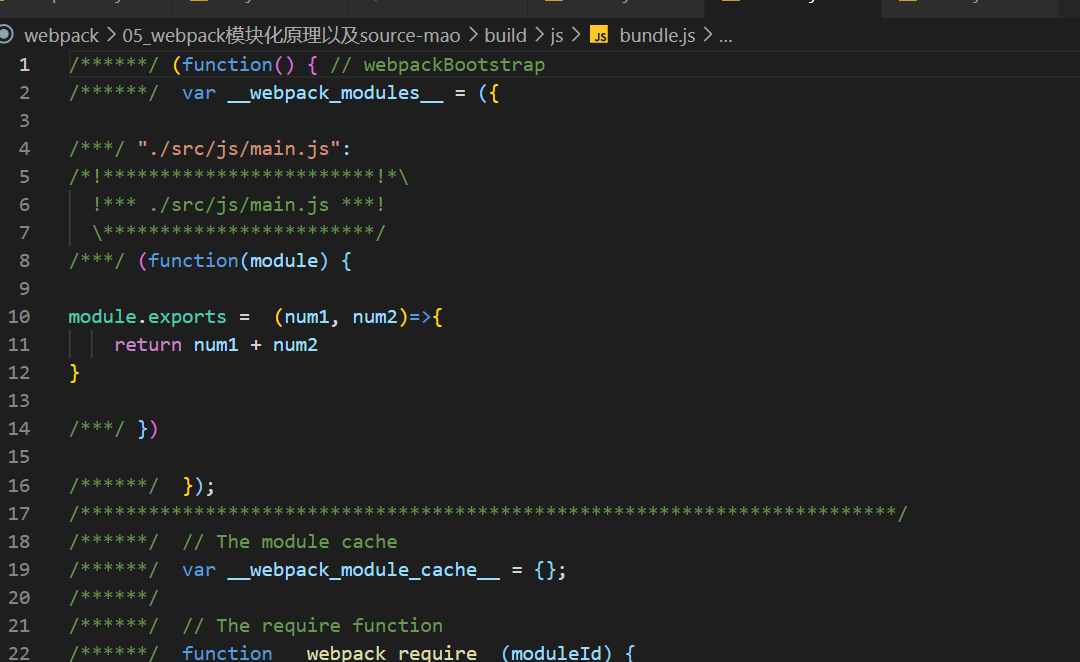The height and width of the screenshot is (662, 1080).
Task: Click the !*** ./src/js/main.js ***! comment
Action: click(239, 205)
